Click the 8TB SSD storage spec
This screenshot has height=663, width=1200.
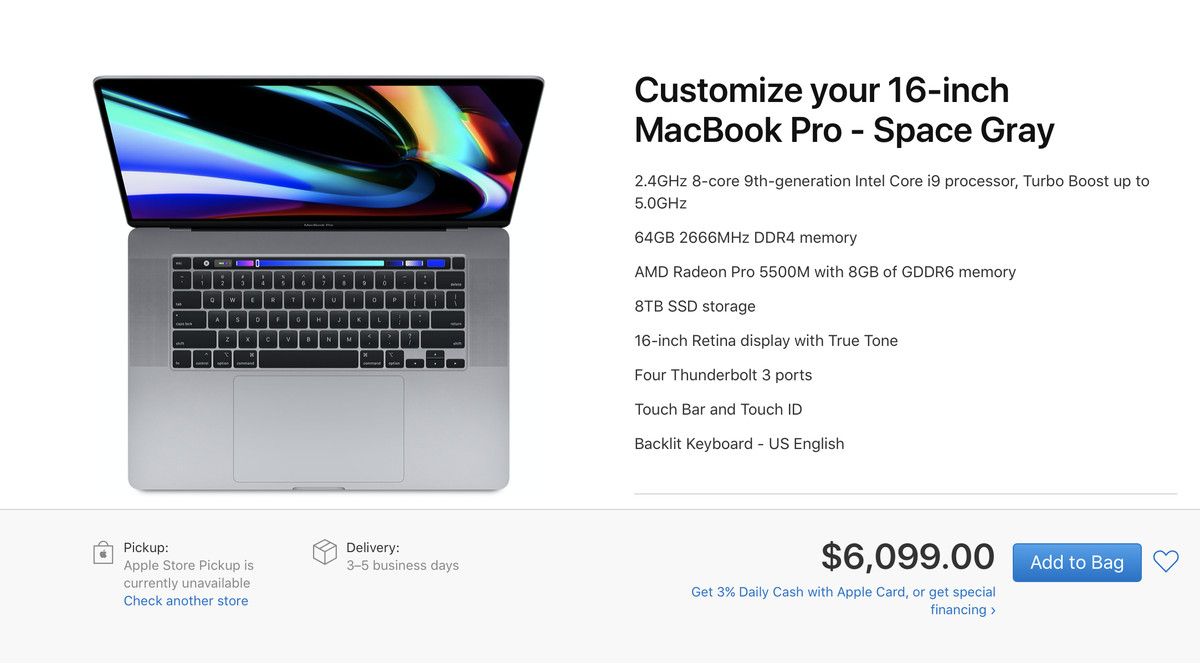[x=694, y=306]
